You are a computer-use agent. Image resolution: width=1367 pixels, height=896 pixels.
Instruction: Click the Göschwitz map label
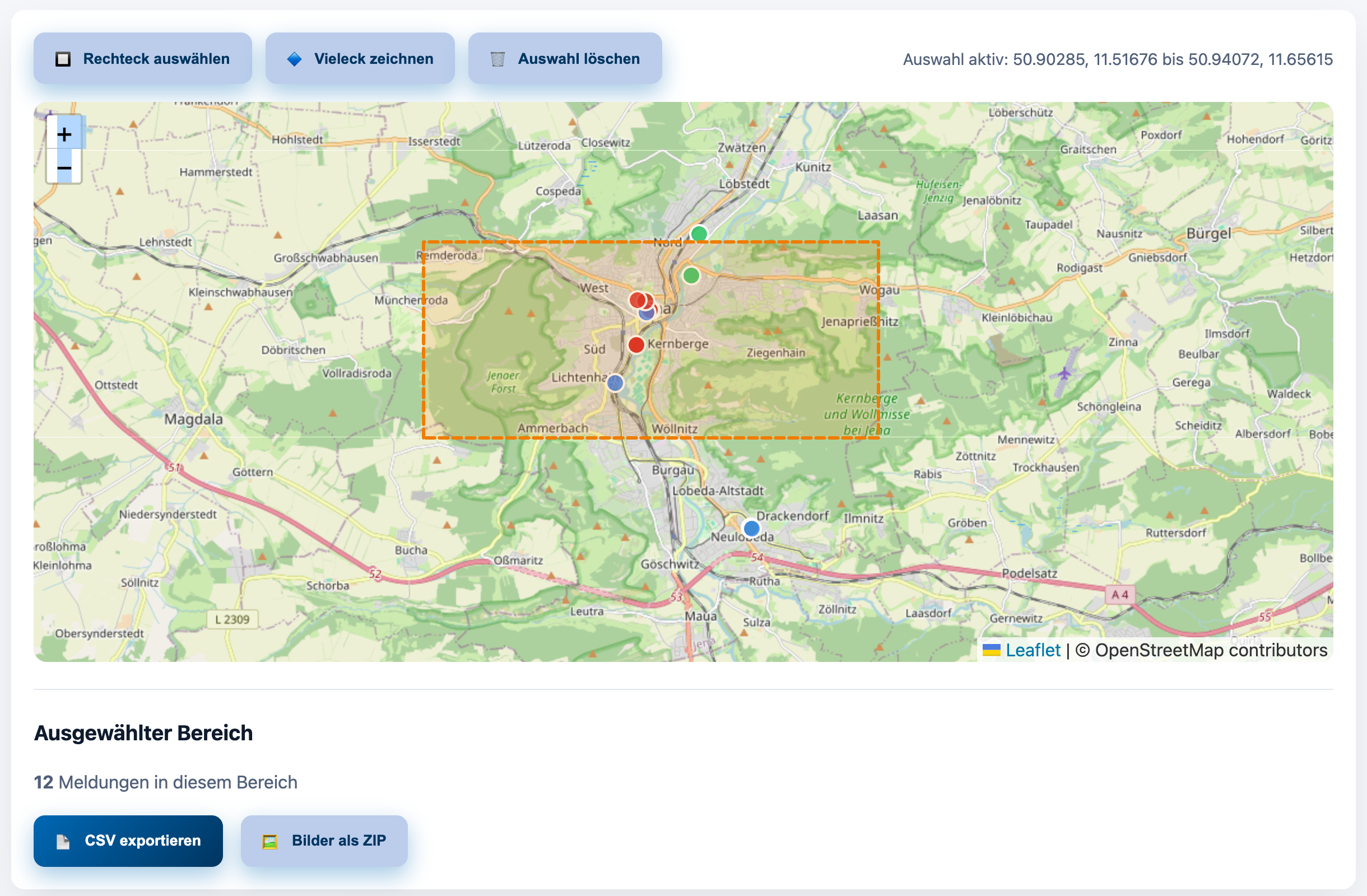669,564
